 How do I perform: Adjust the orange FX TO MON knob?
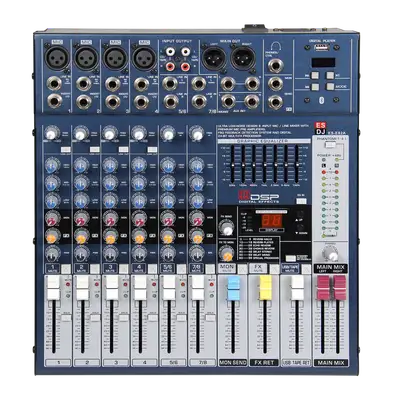pos(227,255)
